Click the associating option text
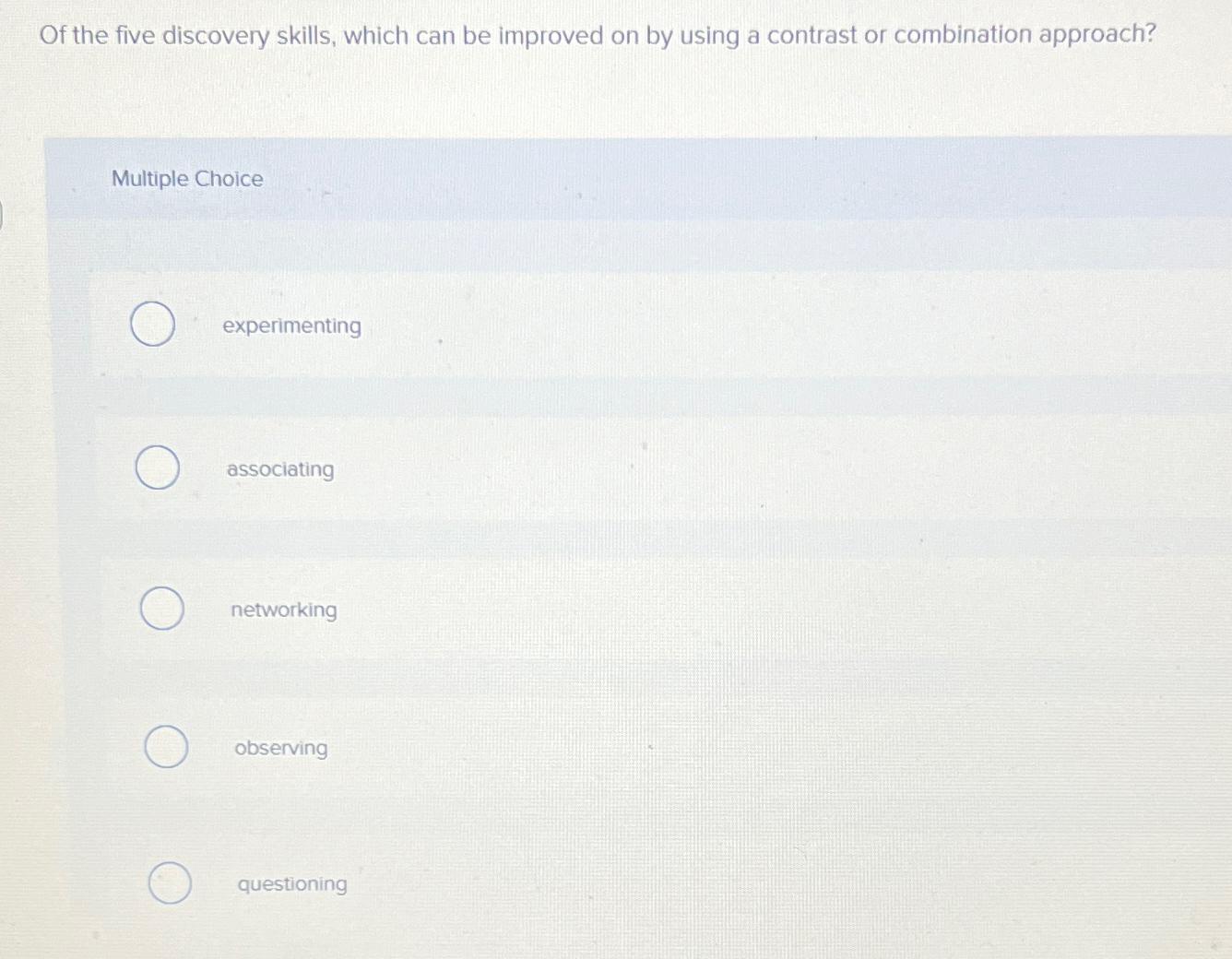Screen dimensions: 1232x959 pos(280,469)
